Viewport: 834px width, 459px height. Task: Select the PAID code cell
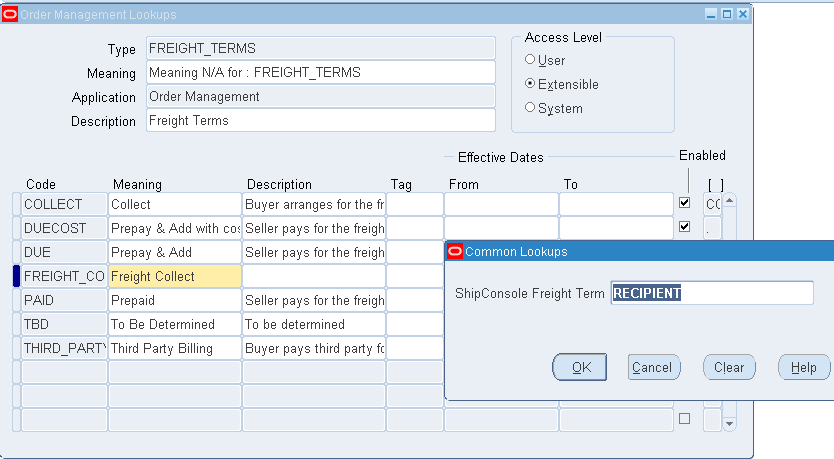64,300
